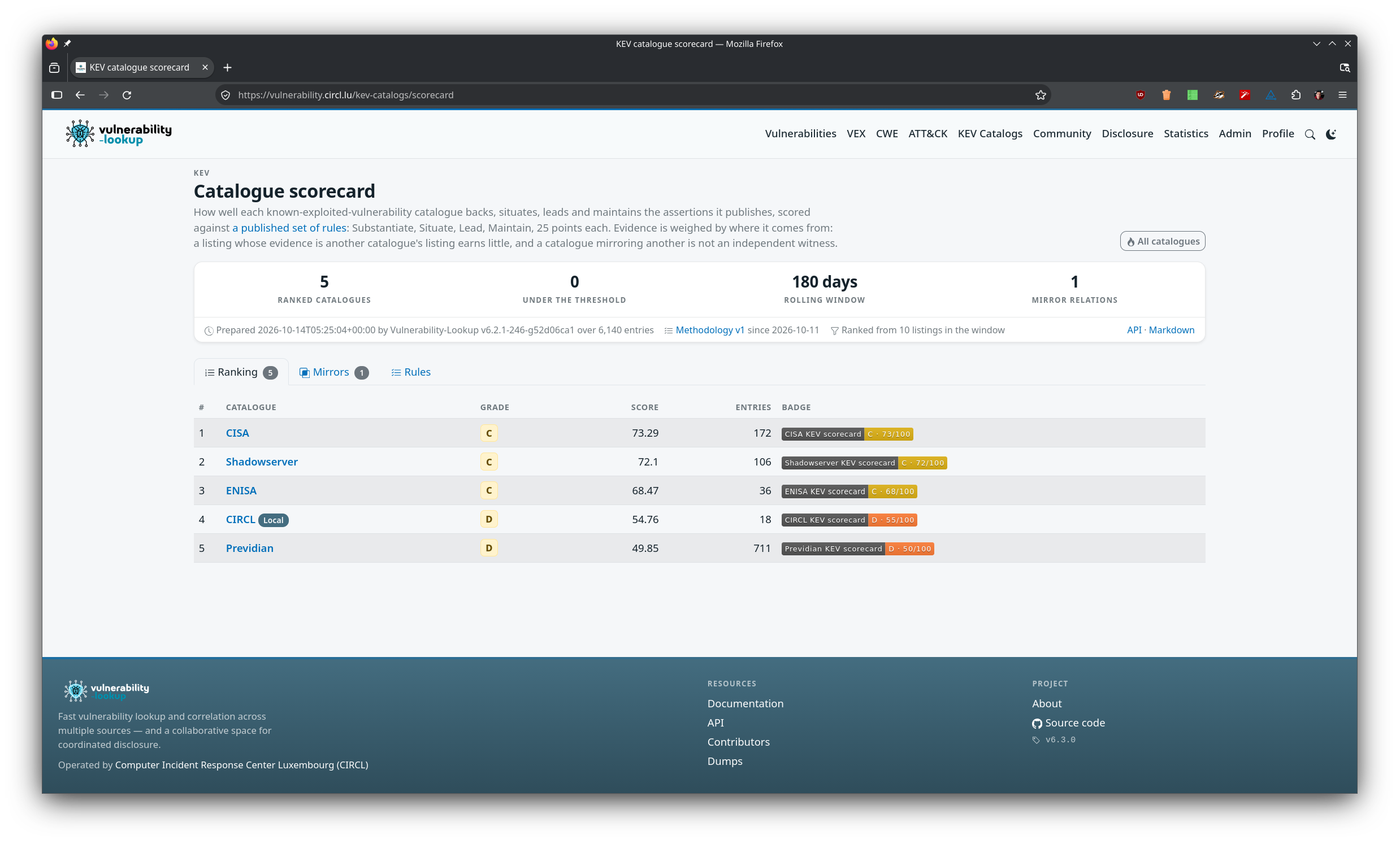Open the site search magnifier icon
The image size is (1400, 844).
point(1310,134)
